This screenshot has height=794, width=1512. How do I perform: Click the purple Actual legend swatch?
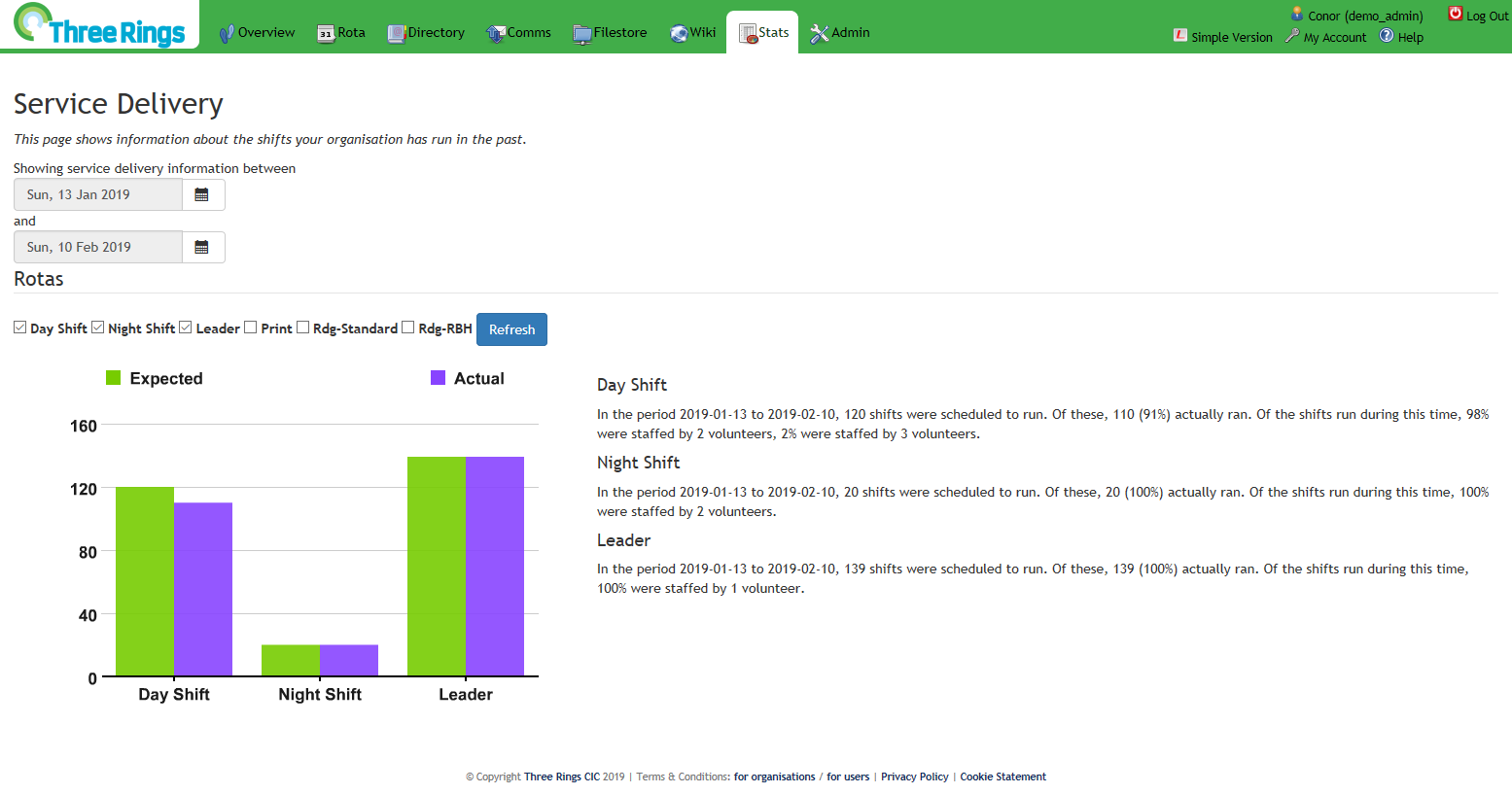(x=439, y=378)
